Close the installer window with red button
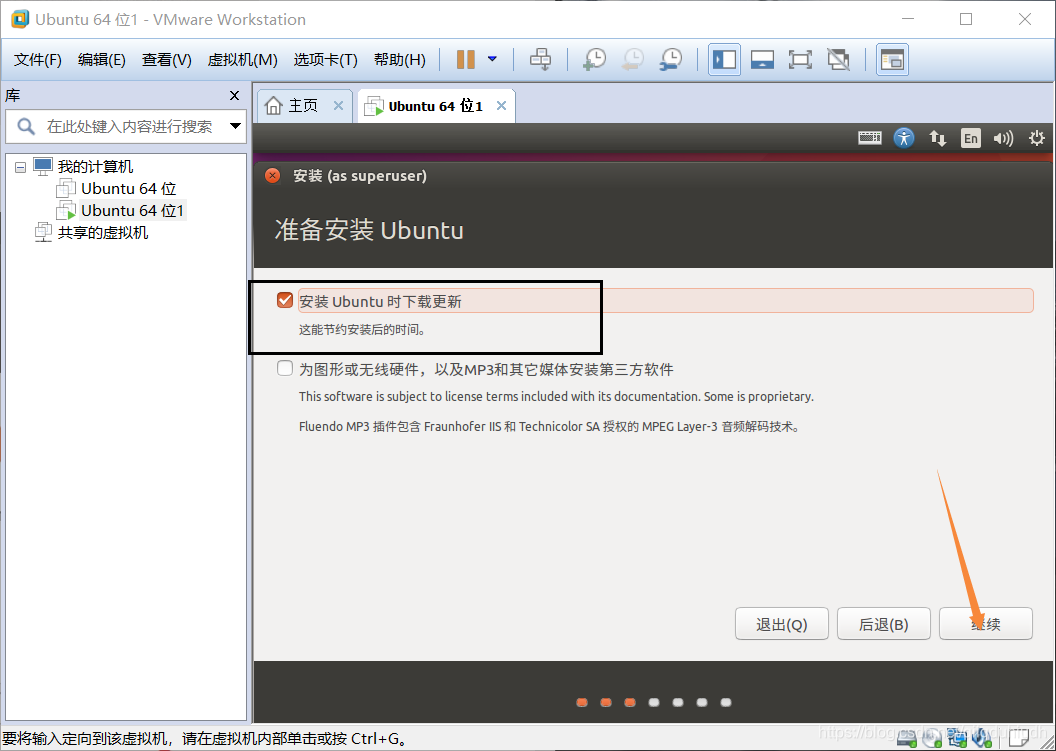Screen dimensions: 1056x751 tap(273, 176)
